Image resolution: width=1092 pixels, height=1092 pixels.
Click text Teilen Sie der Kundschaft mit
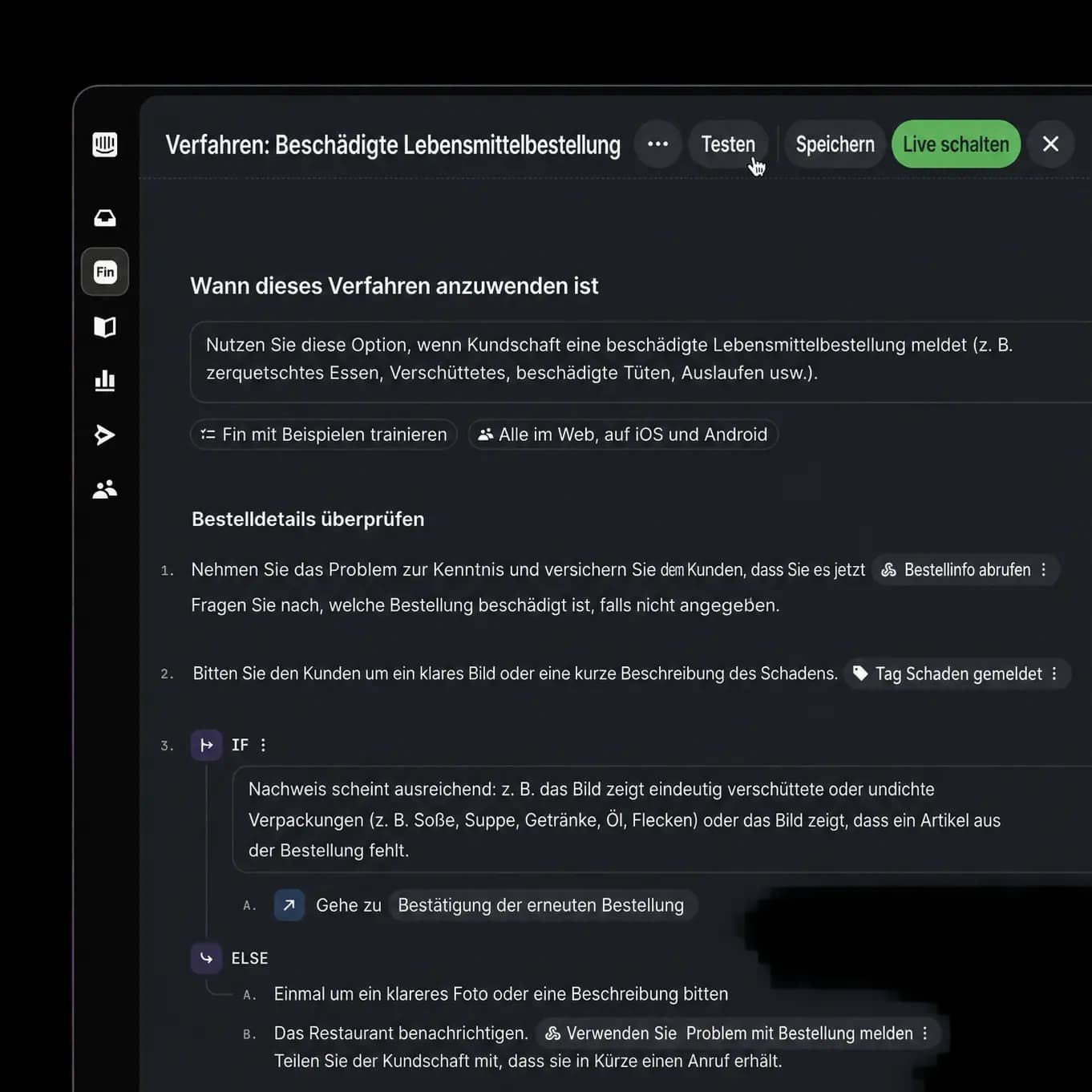coord(528,1062)
